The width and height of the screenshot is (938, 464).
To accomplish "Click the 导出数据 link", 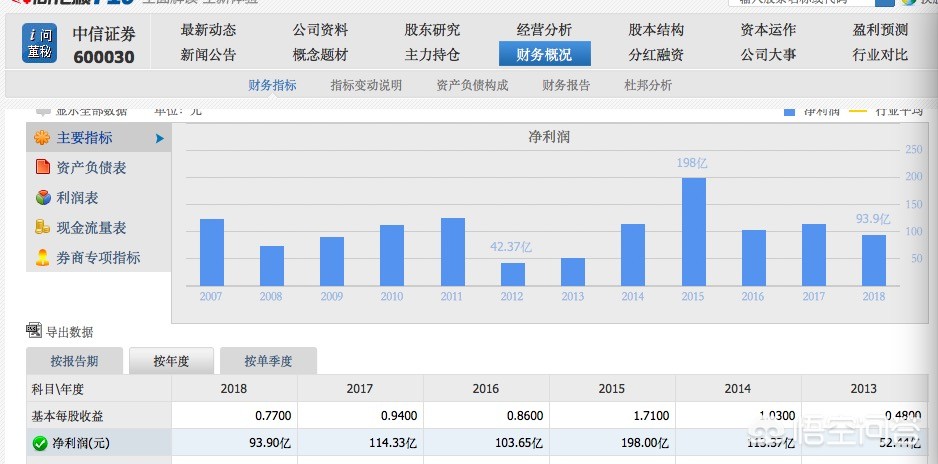I will pos(69,332).
